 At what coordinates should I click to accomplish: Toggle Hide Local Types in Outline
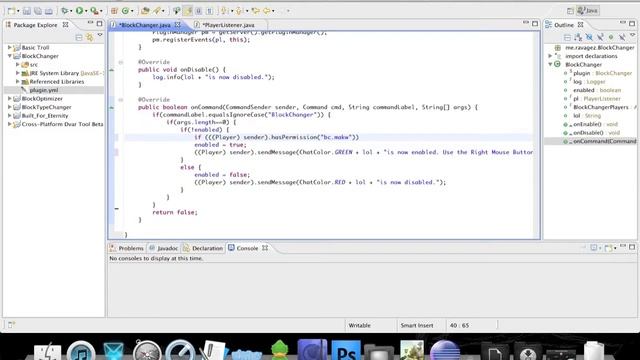622,38
